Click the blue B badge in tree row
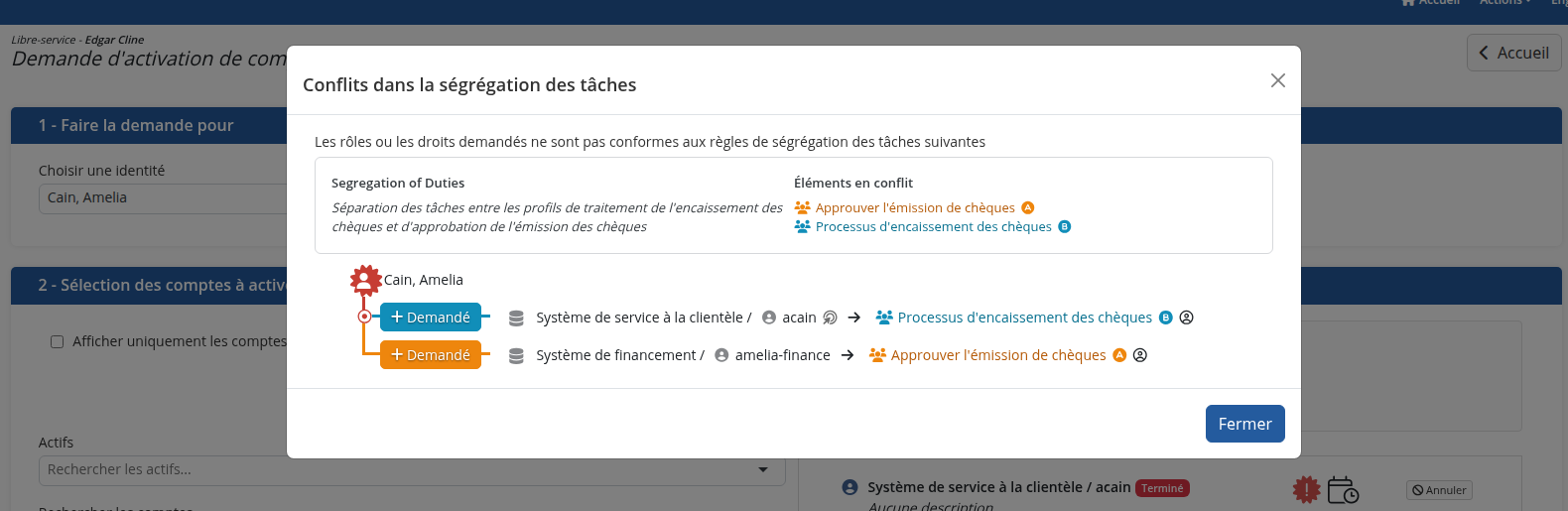The height and width of the screenshot is (511, 1568). [1166, 318]
